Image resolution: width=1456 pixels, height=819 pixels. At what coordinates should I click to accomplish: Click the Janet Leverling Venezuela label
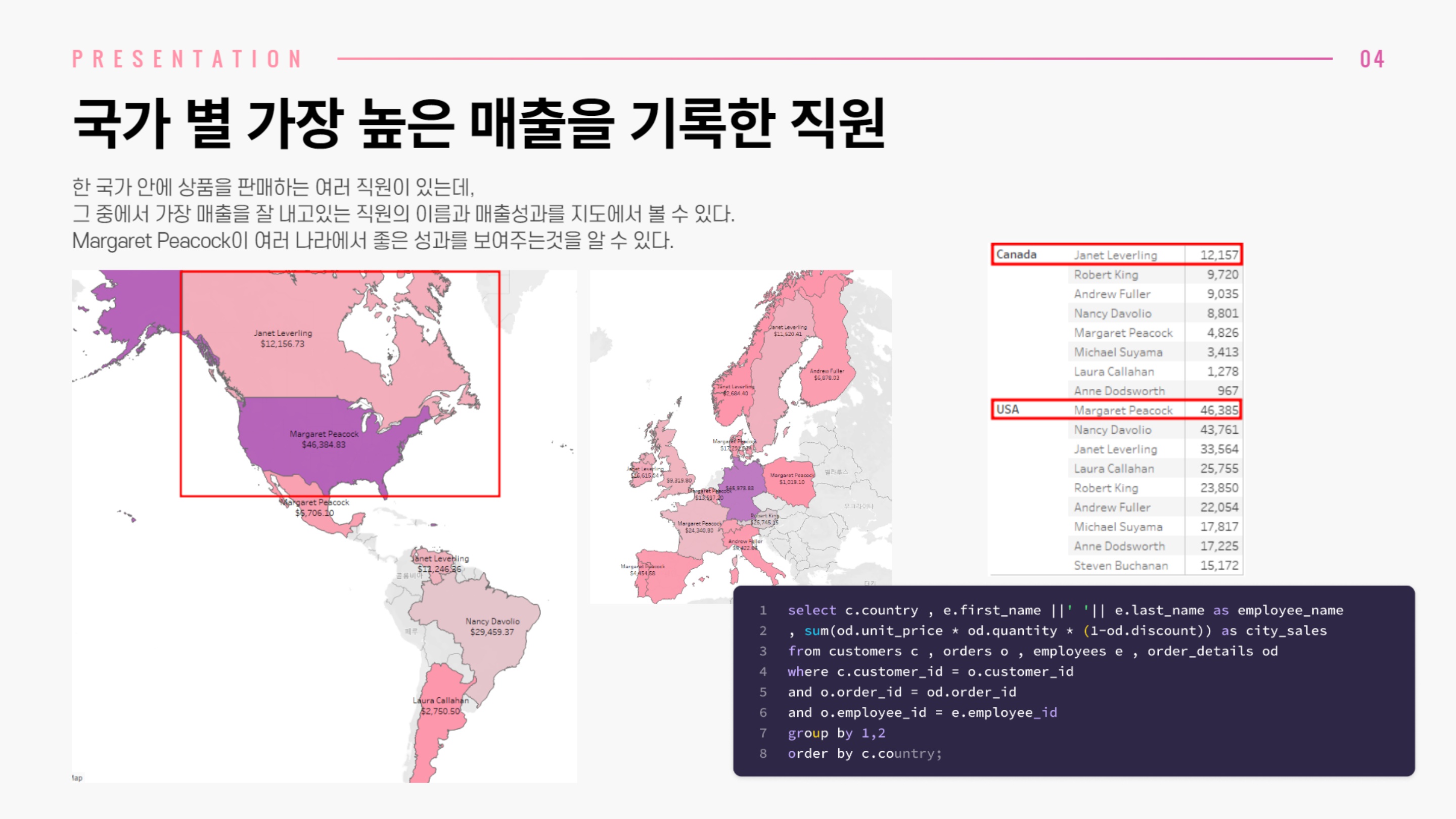coord(440,564)
